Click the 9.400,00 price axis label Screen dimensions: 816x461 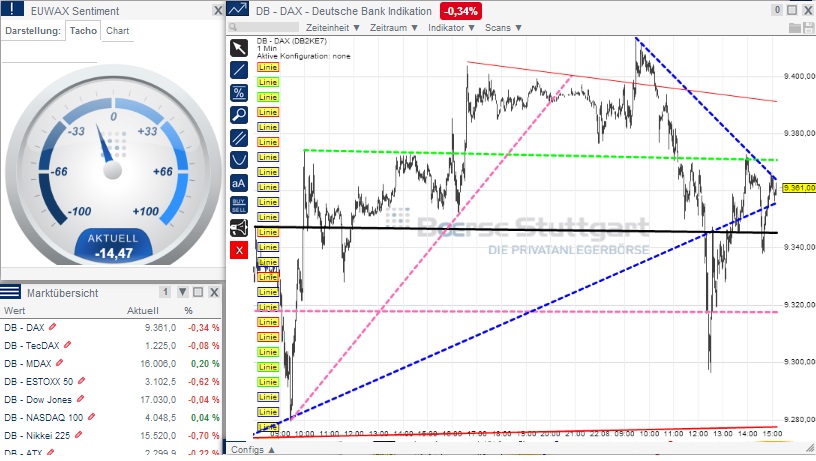click(x=799, y=76)
